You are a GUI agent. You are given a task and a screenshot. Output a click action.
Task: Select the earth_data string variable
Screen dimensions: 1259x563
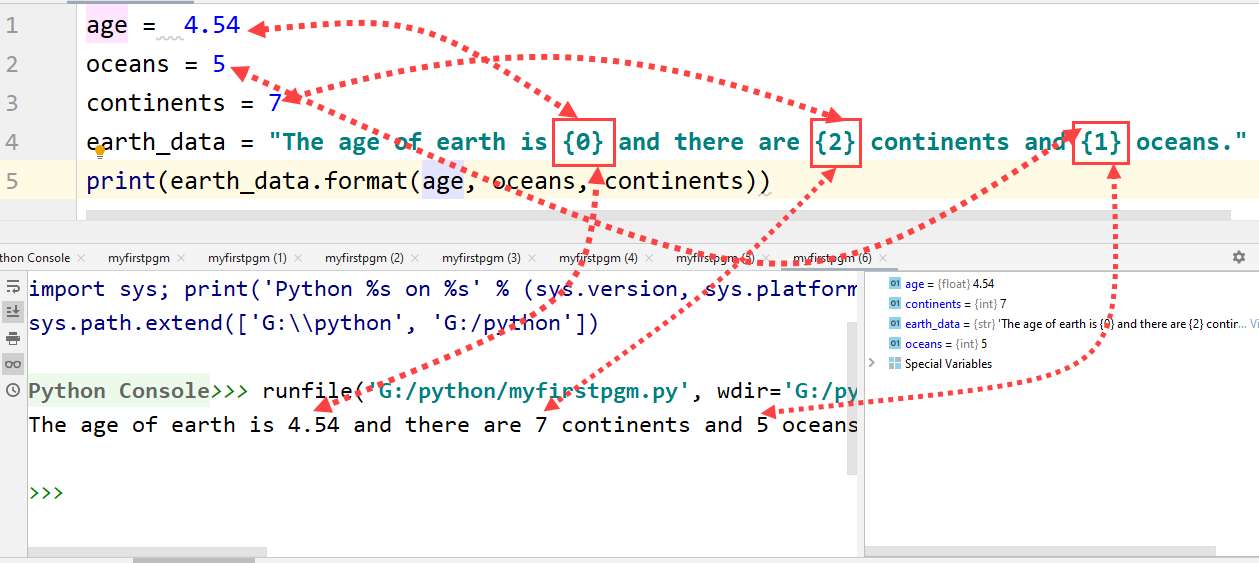[x=1072, y=324]
